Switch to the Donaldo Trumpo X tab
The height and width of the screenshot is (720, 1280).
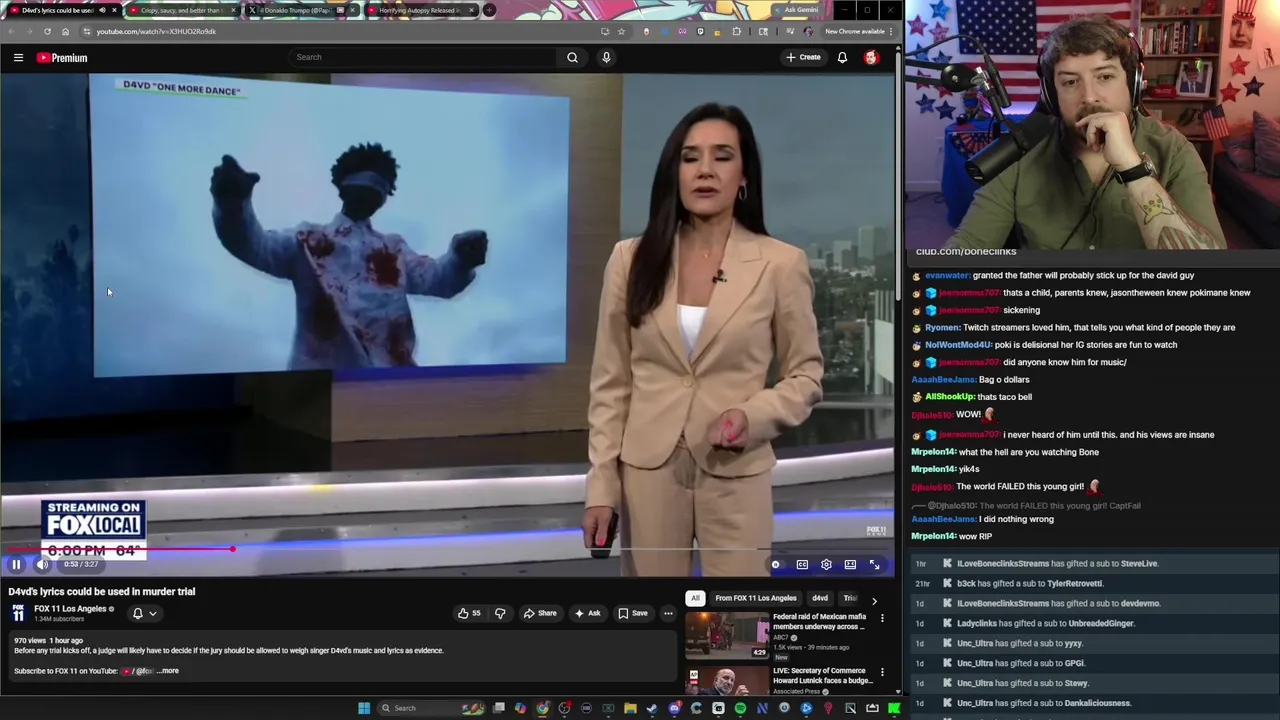(303, 10)
